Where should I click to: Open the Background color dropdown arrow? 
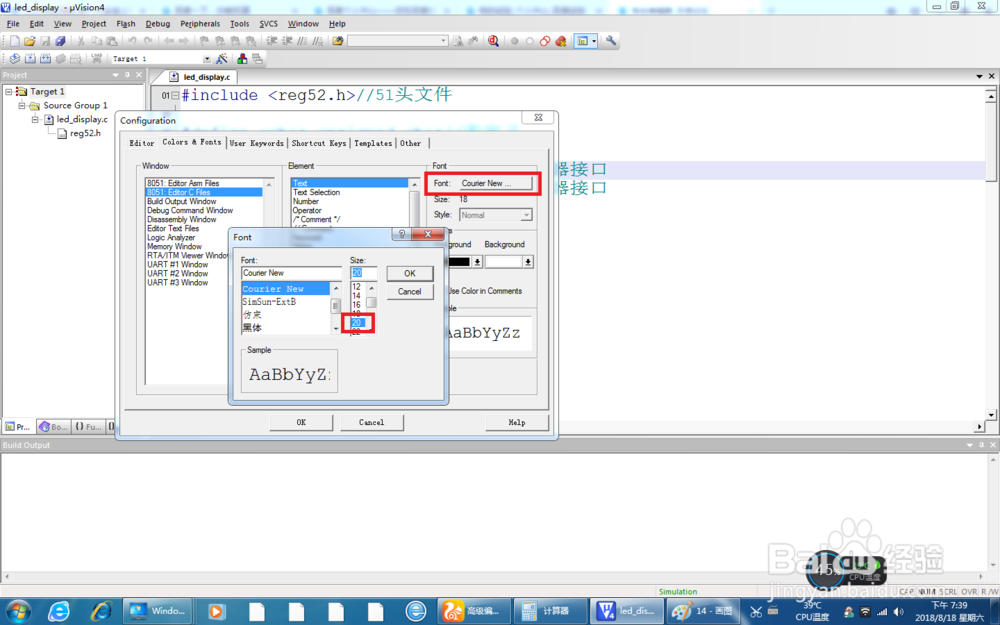(x=528, y=261)
